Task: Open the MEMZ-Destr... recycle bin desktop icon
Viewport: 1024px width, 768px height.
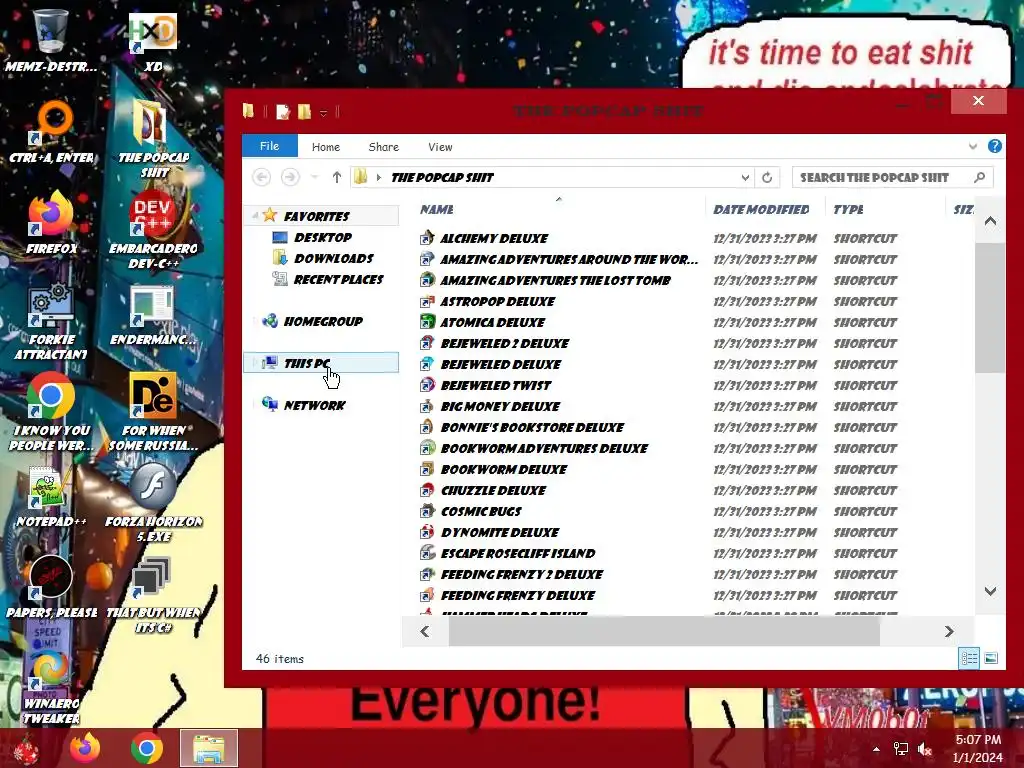Action: [51, 39]
